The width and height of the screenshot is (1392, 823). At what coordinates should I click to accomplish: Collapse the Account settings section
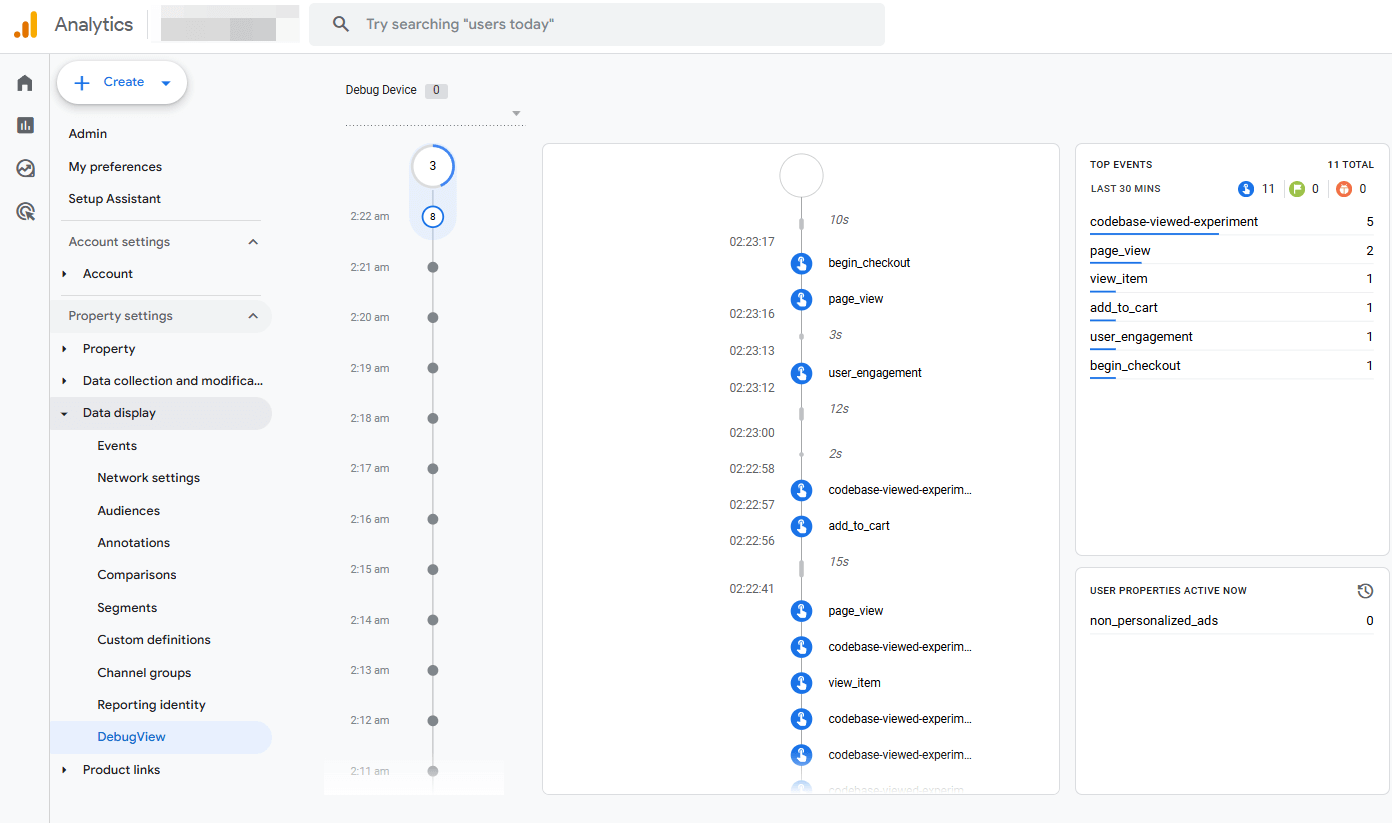[x=253, y=241]
